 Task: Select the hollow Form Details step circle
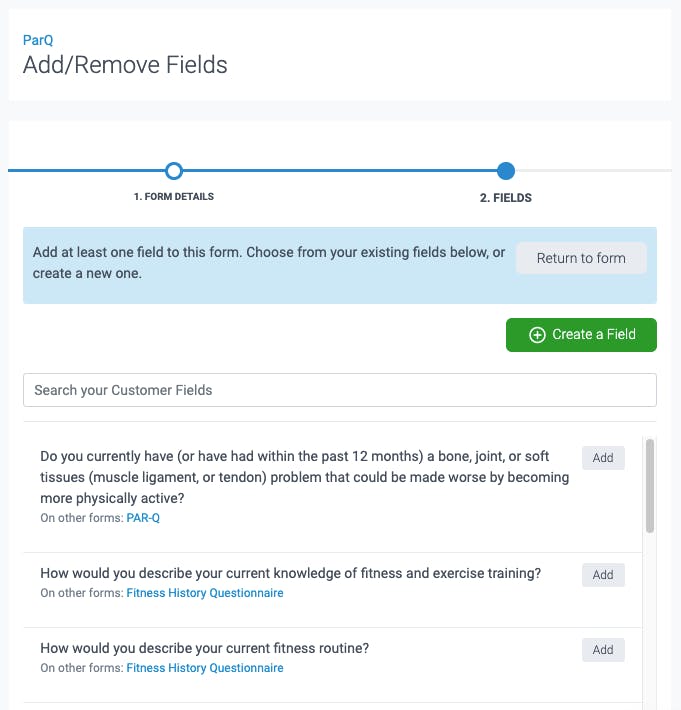pos(174,171)
